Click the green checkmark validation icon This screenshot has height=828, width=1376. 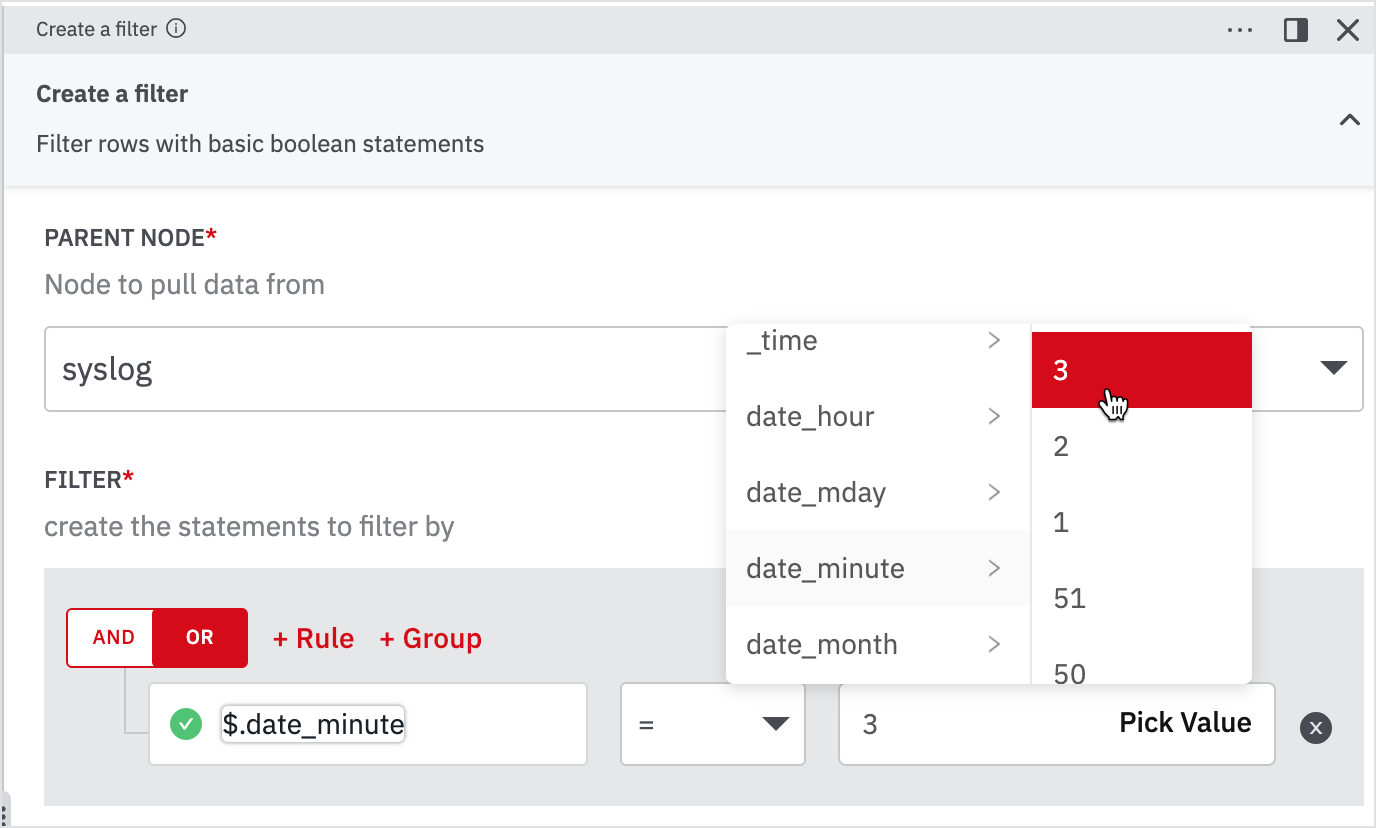185,724
